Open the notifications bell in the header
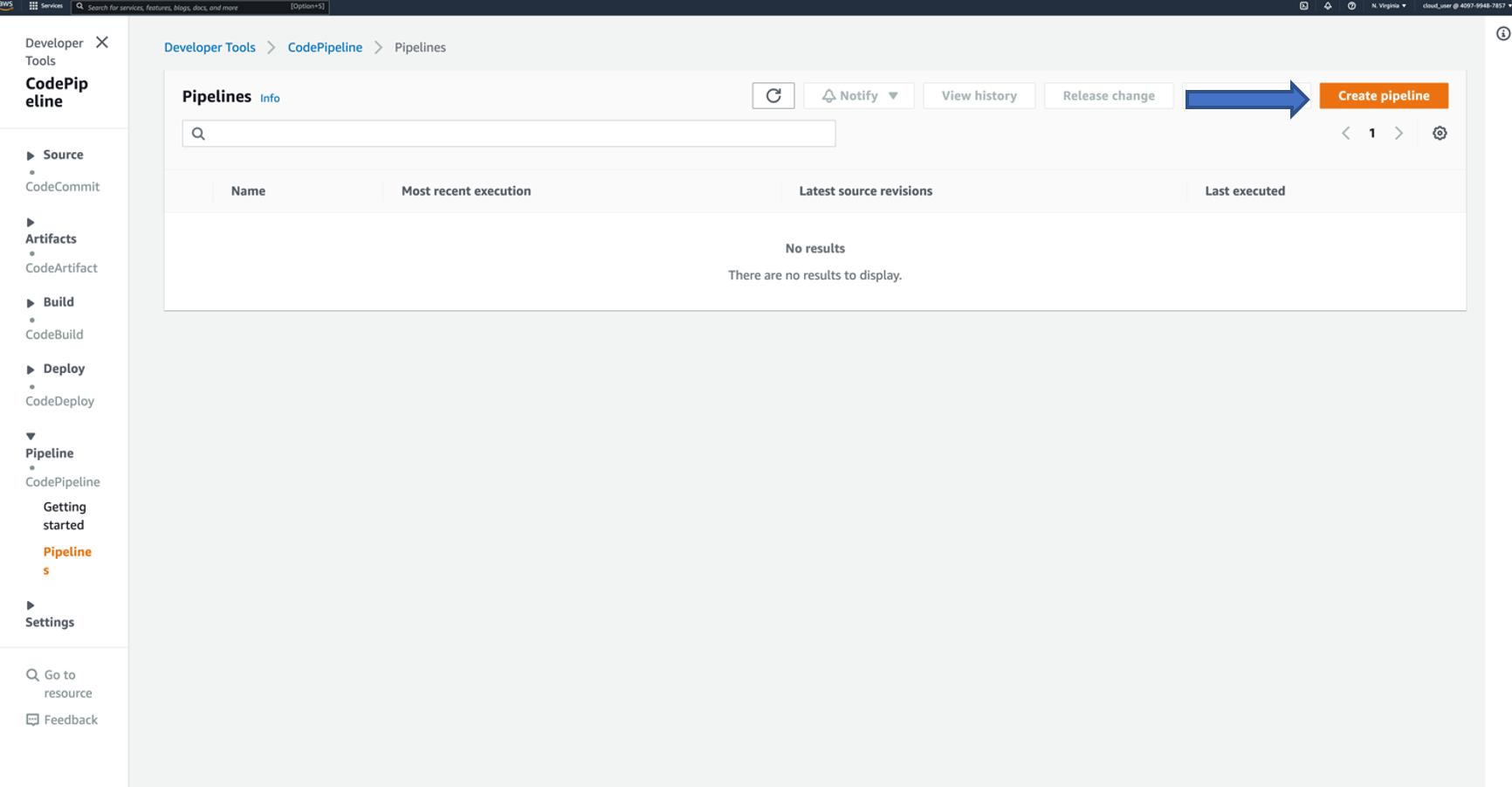 [1328, 6]
